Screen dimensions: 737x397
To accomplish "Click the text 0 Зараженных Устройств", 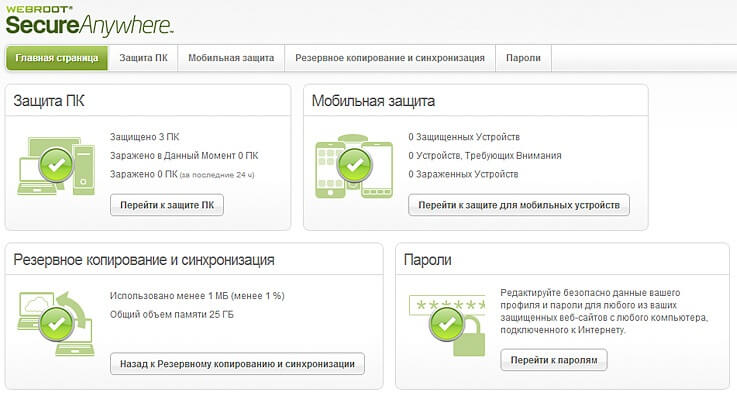I will (463, 174).
